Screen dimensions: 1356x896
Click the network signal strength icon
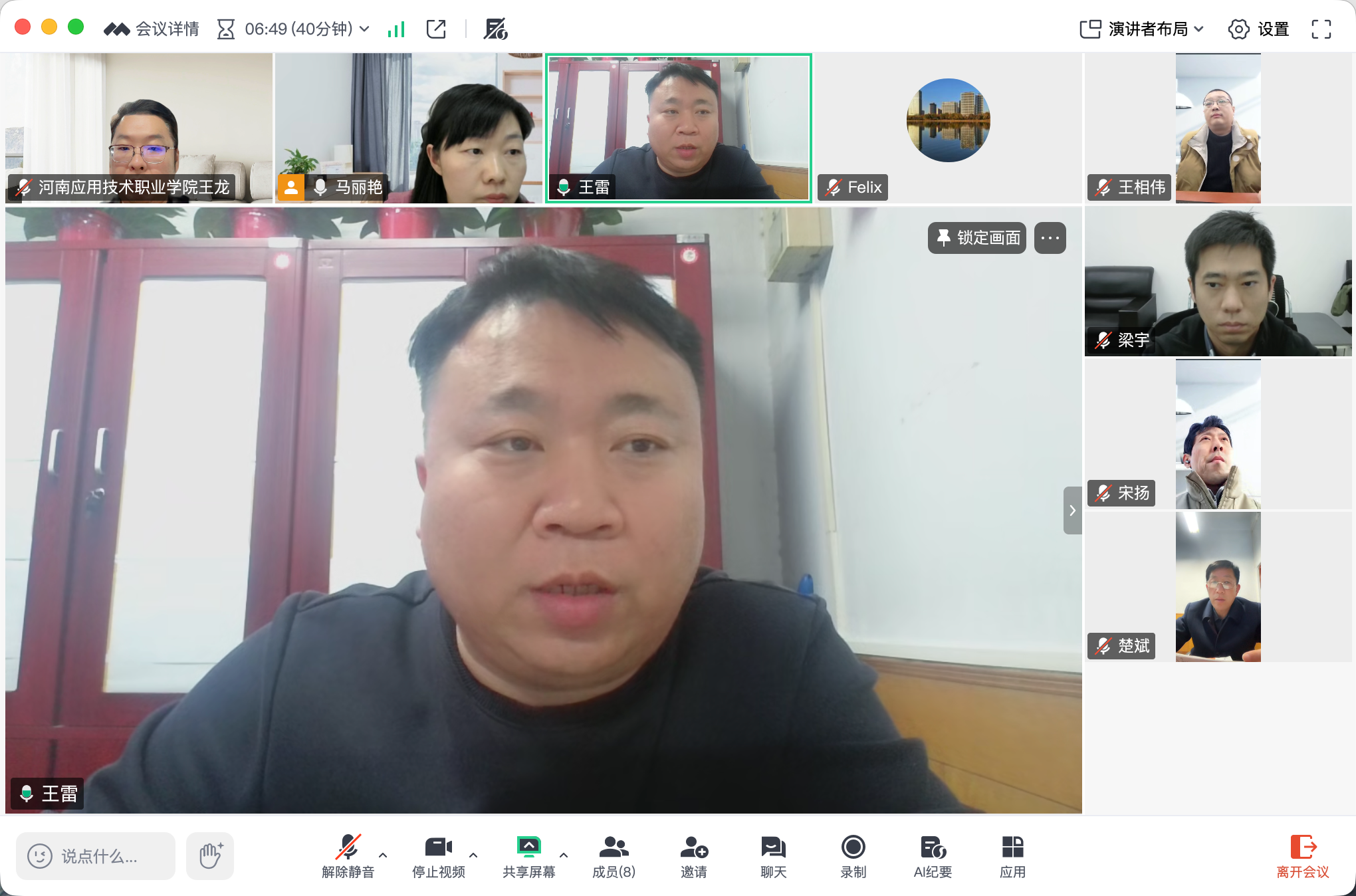click(396, 29)
